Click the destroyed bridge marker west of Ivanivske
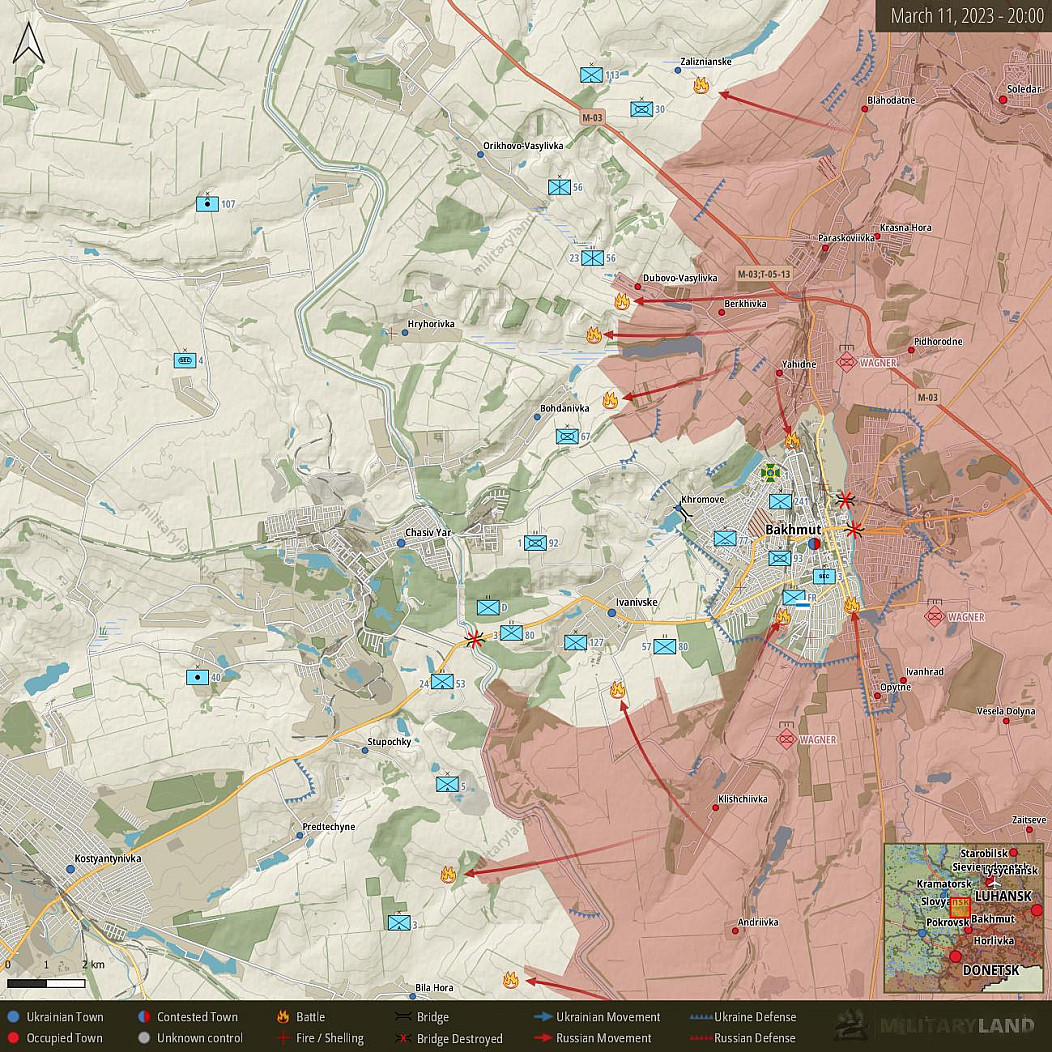The height and width of the screenshot is (1052, 1052). 476,639
